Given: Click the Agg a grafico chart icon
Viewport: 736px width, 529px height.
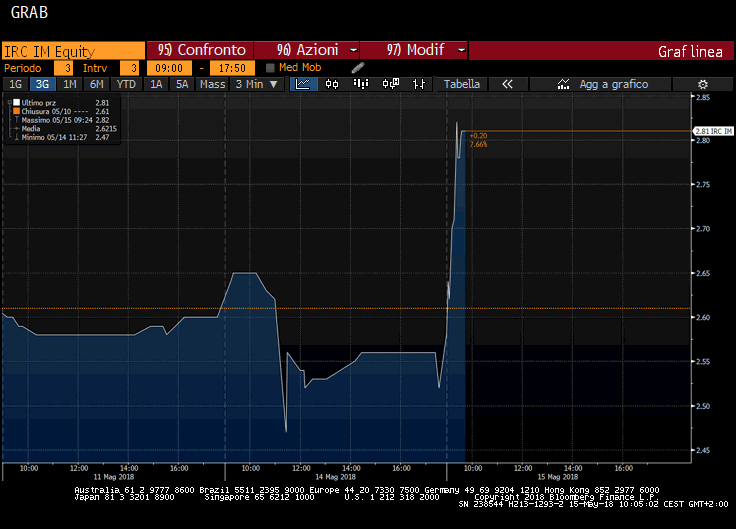Looking at the screenshot, I should pyautogui.click(x=563, y=84).
